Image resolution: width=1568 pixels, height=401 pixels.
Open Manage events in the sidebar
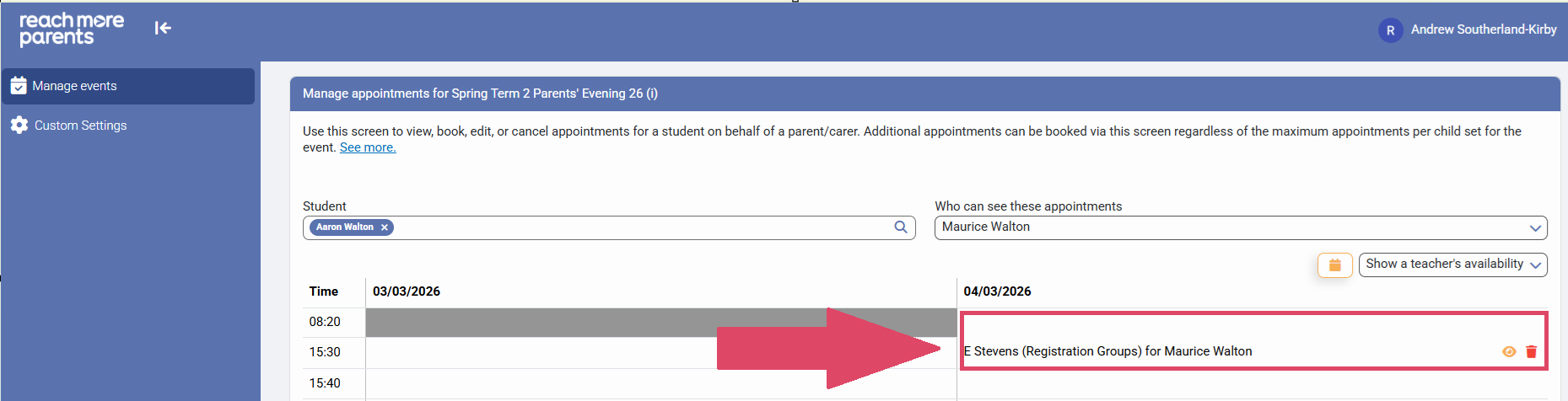pos(74,86)
